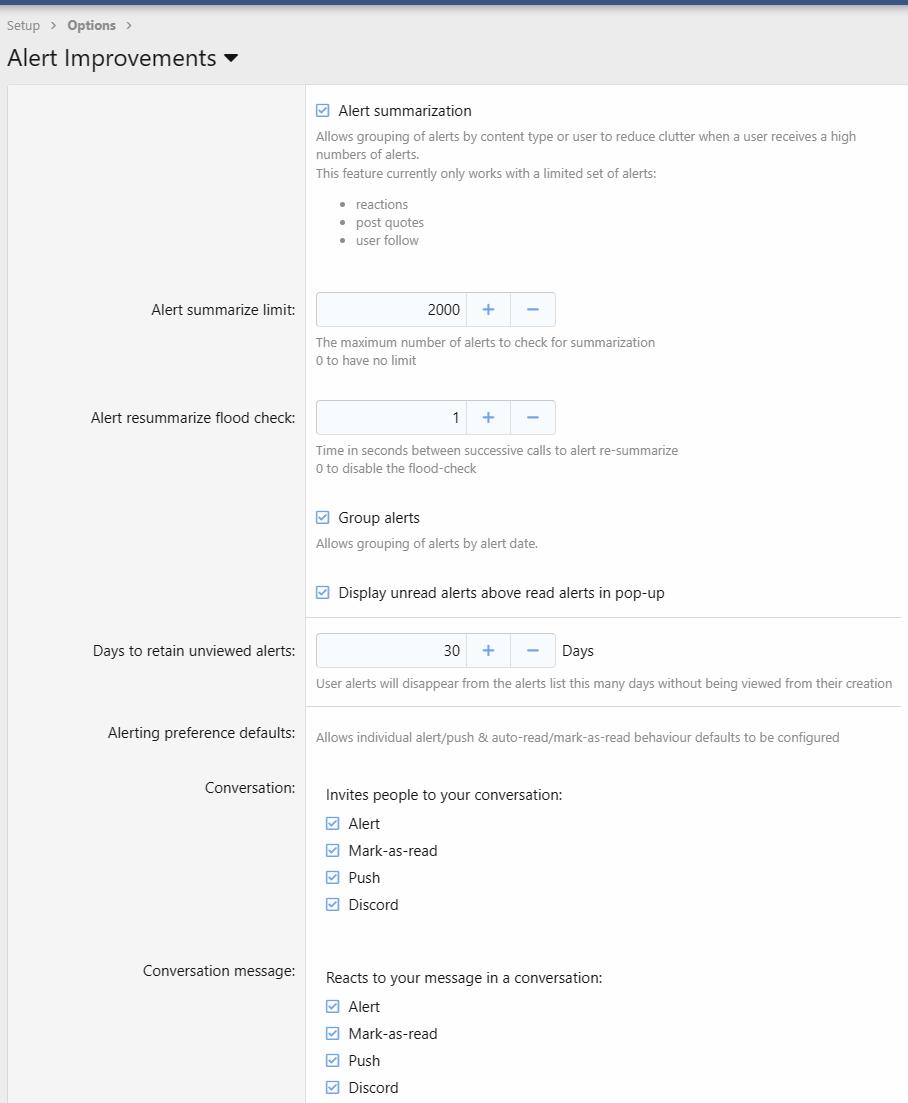The height and width of the screenshot is (1103, 908).
Task: Uncheck Alert under Conversation message
Action: tap(332, 1006)
